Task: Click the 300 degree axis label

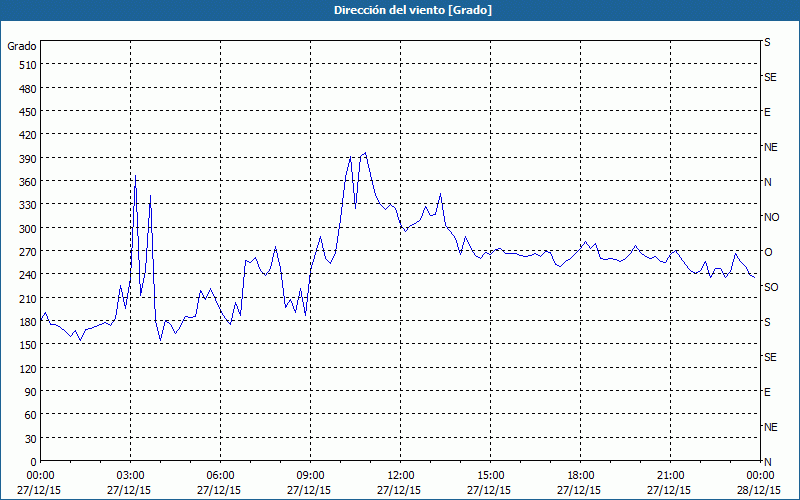Action: coord(28,229)
